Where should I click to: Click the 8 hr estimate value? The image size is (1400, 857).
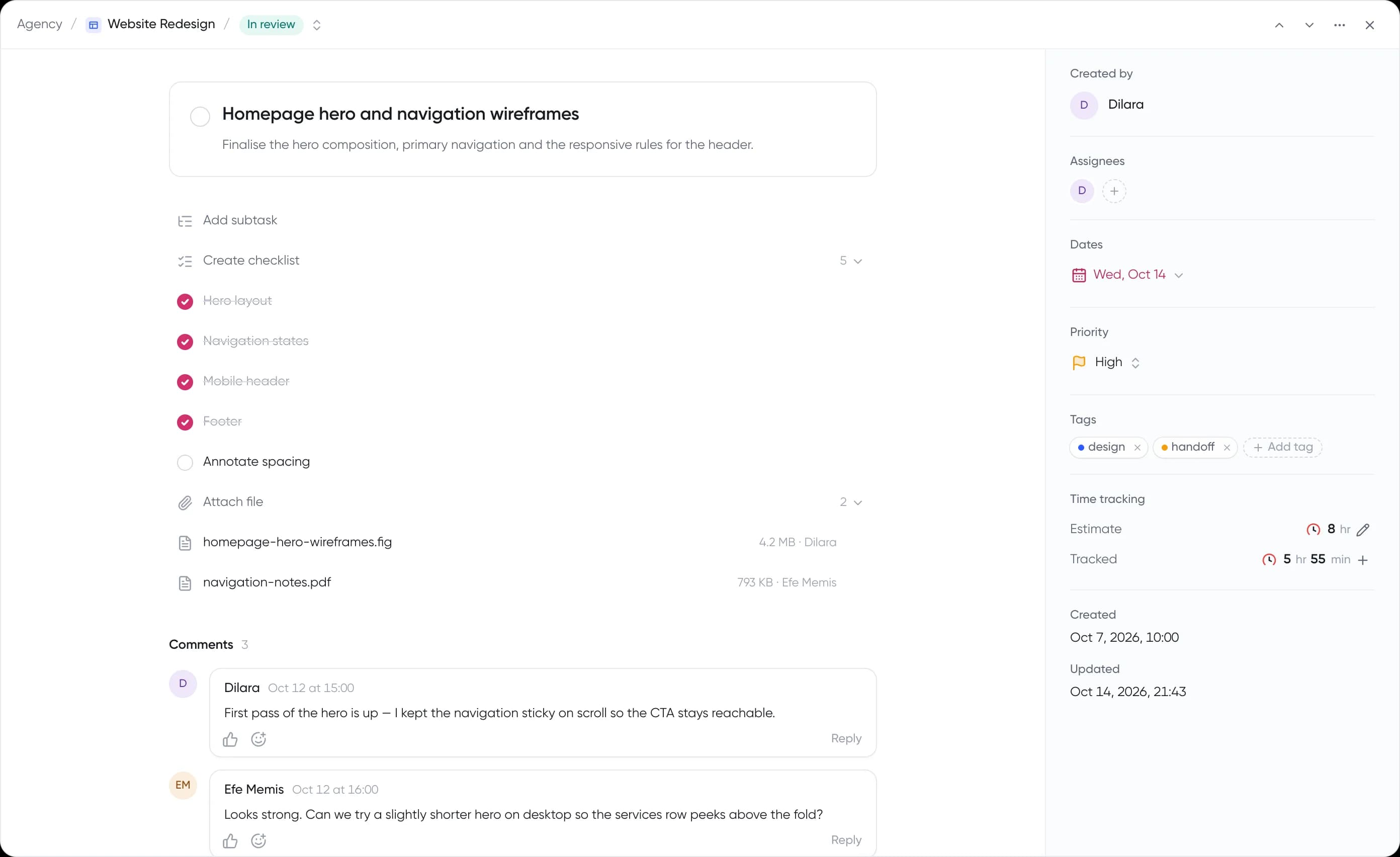pos(1338,530)
